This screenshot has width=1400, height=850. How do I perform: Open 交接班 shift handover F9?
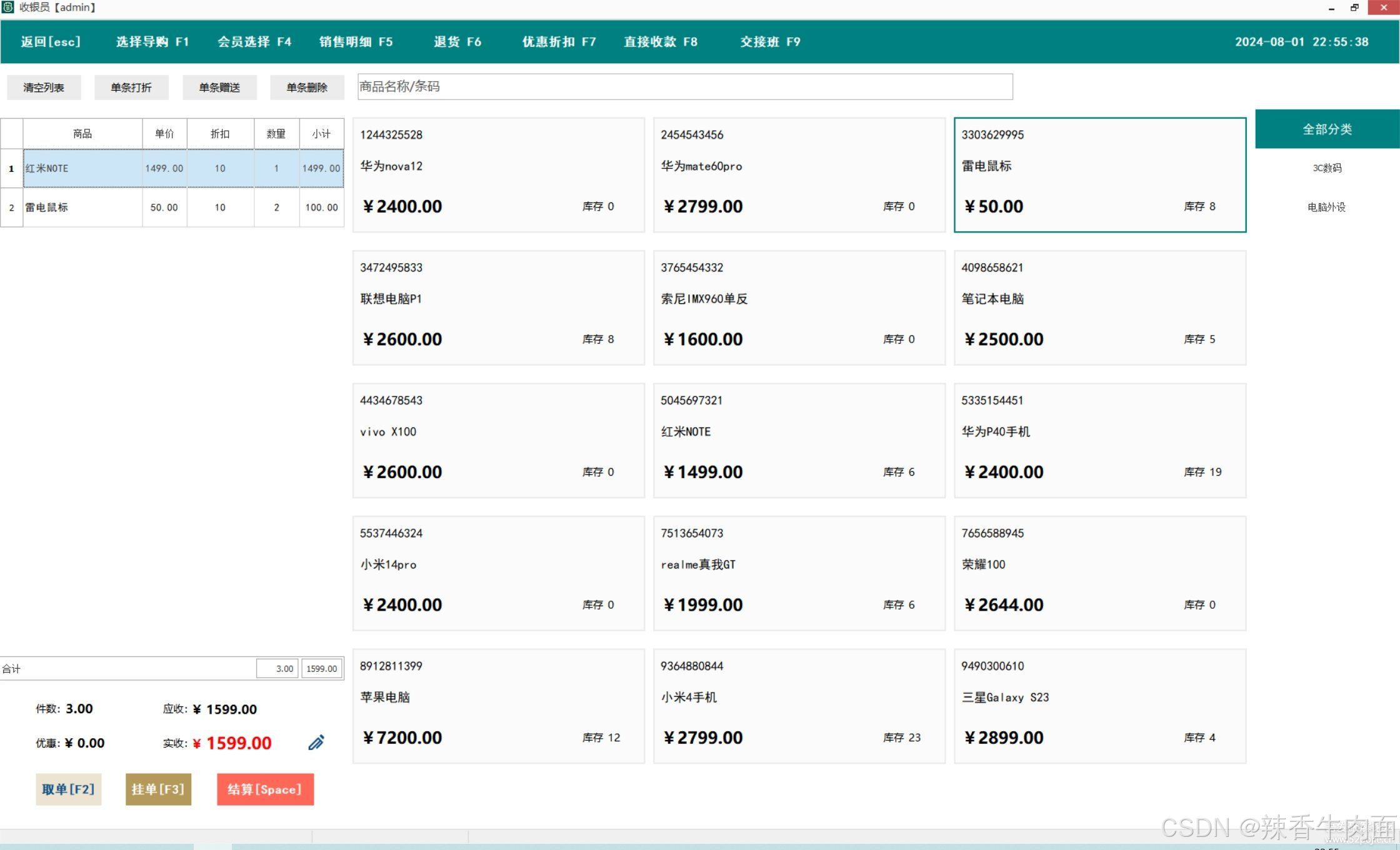tap(769, 42)
